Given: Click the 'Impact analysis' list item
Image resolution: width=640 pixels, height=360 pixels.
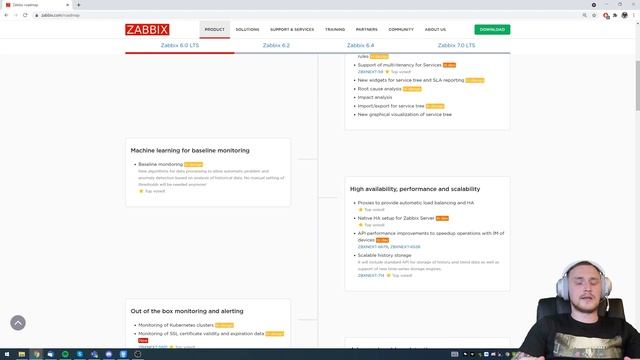Looking at the screenshot, I should [375, 97].
